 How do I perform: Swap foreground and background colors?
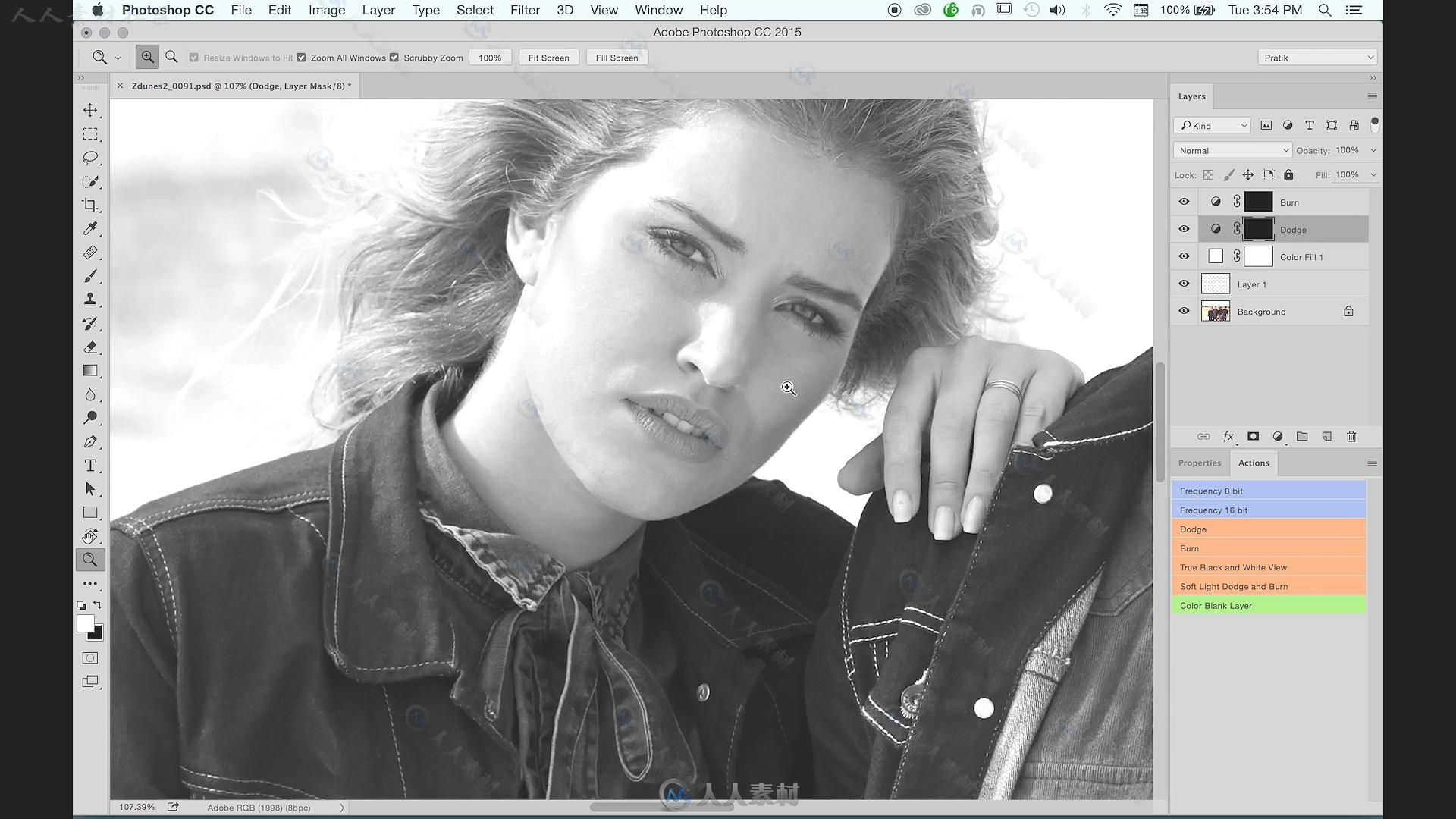(98, 604)
